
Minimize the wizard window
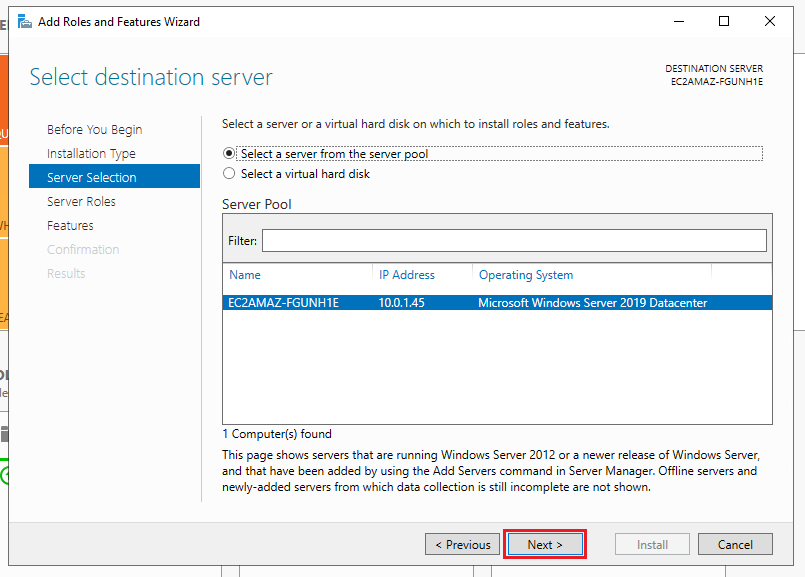(x=679, y=22)
